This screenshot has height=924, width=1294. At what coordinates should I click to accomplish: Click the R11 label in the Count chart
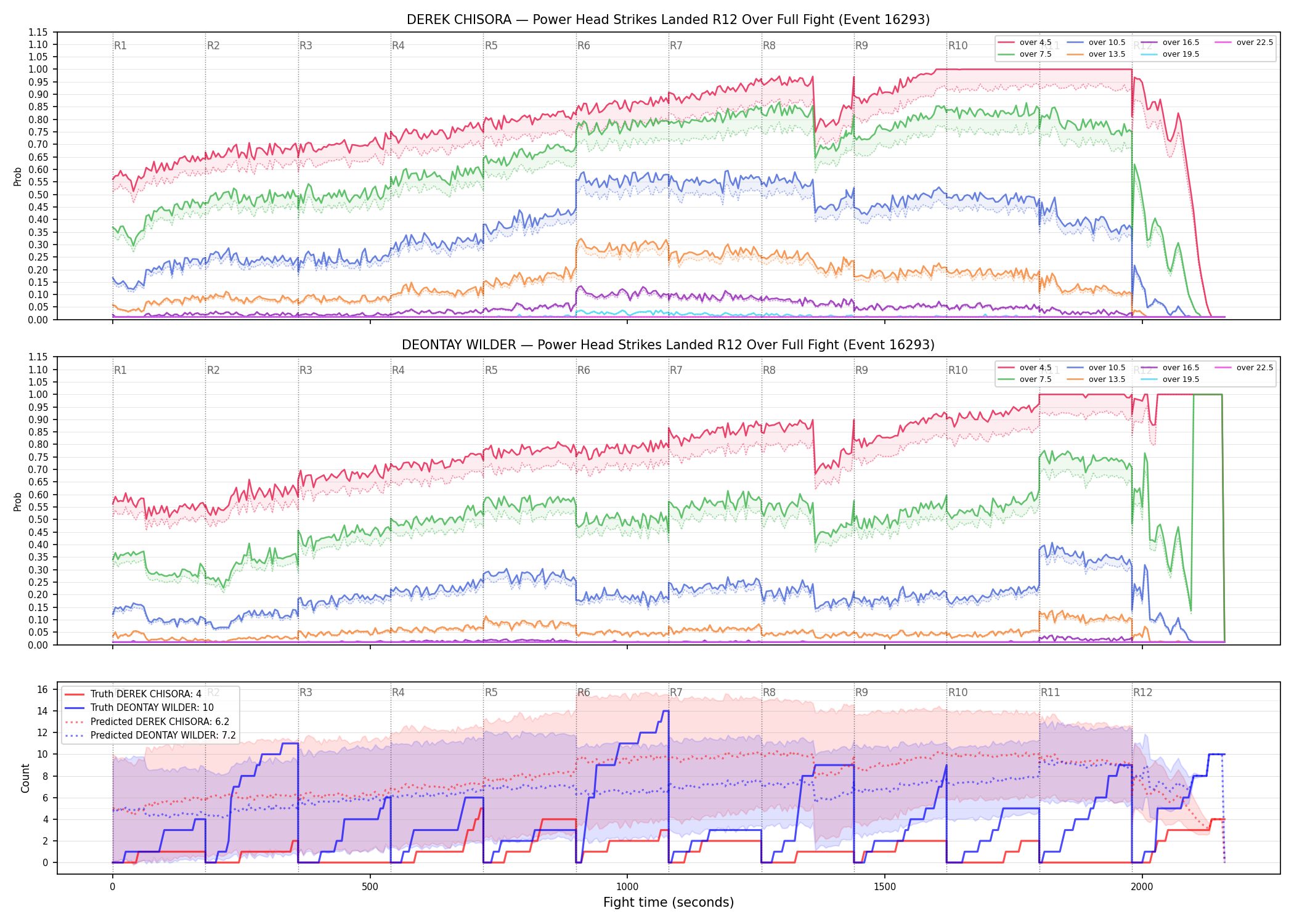(x=1051, y=692)
